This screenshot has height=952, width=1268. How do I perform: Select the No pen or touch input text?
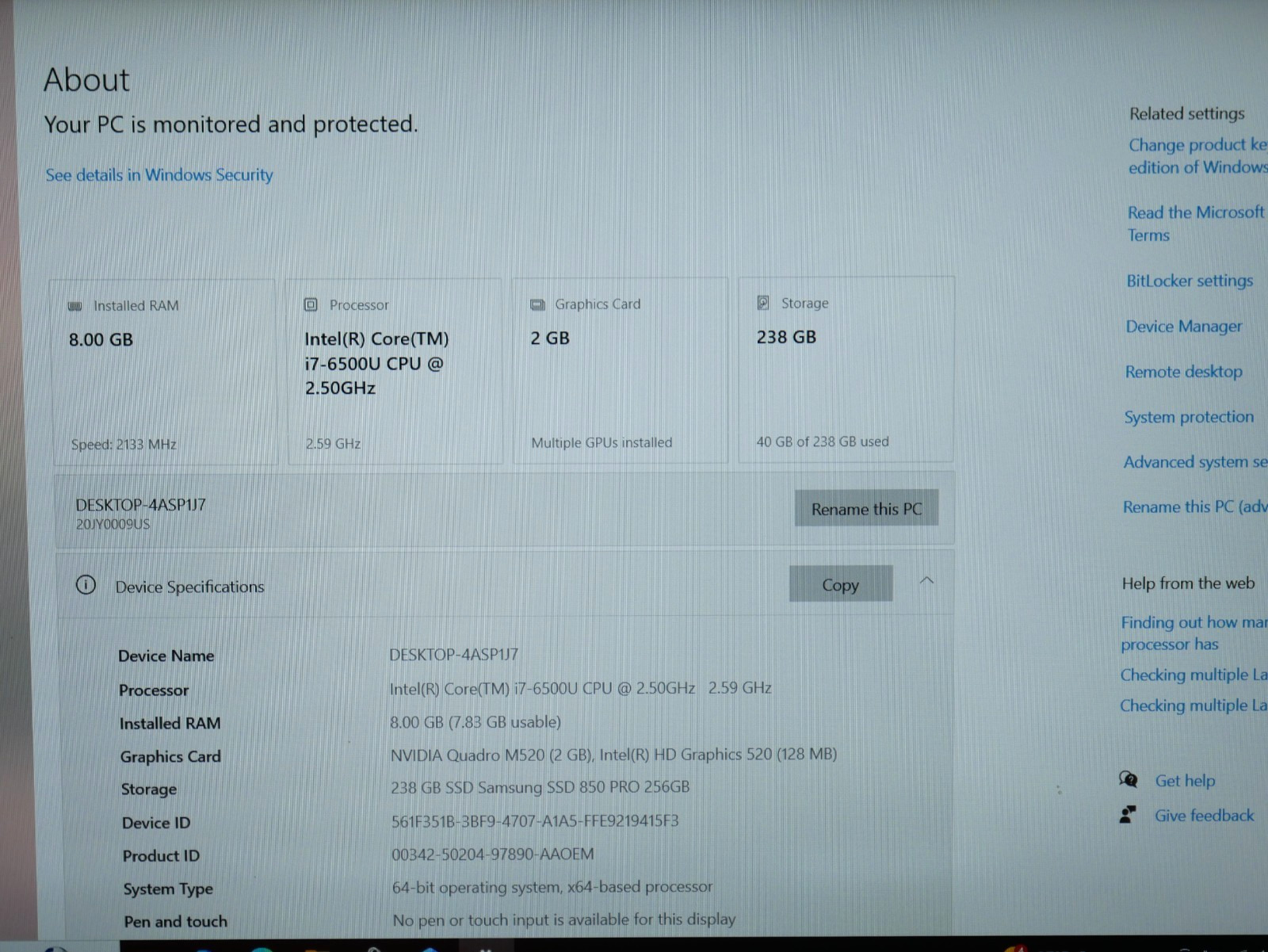tap(563, 920)
